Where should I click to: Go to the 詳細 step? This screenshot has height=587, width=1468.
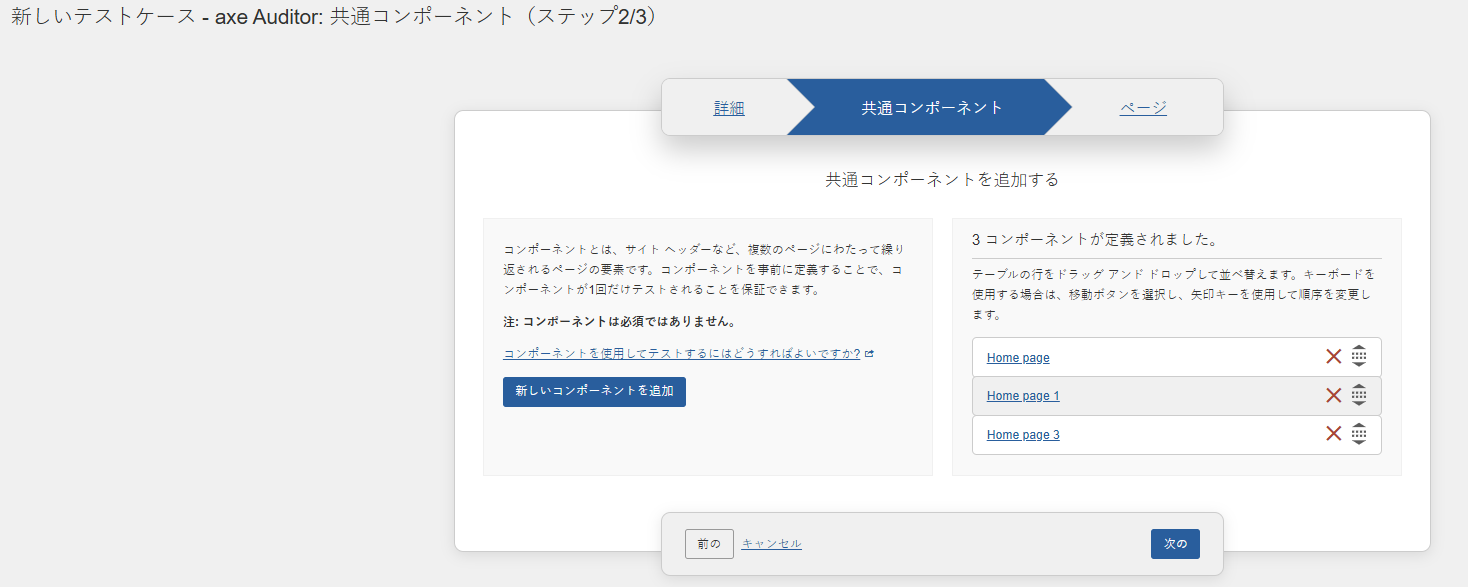[x=729, y=108]
